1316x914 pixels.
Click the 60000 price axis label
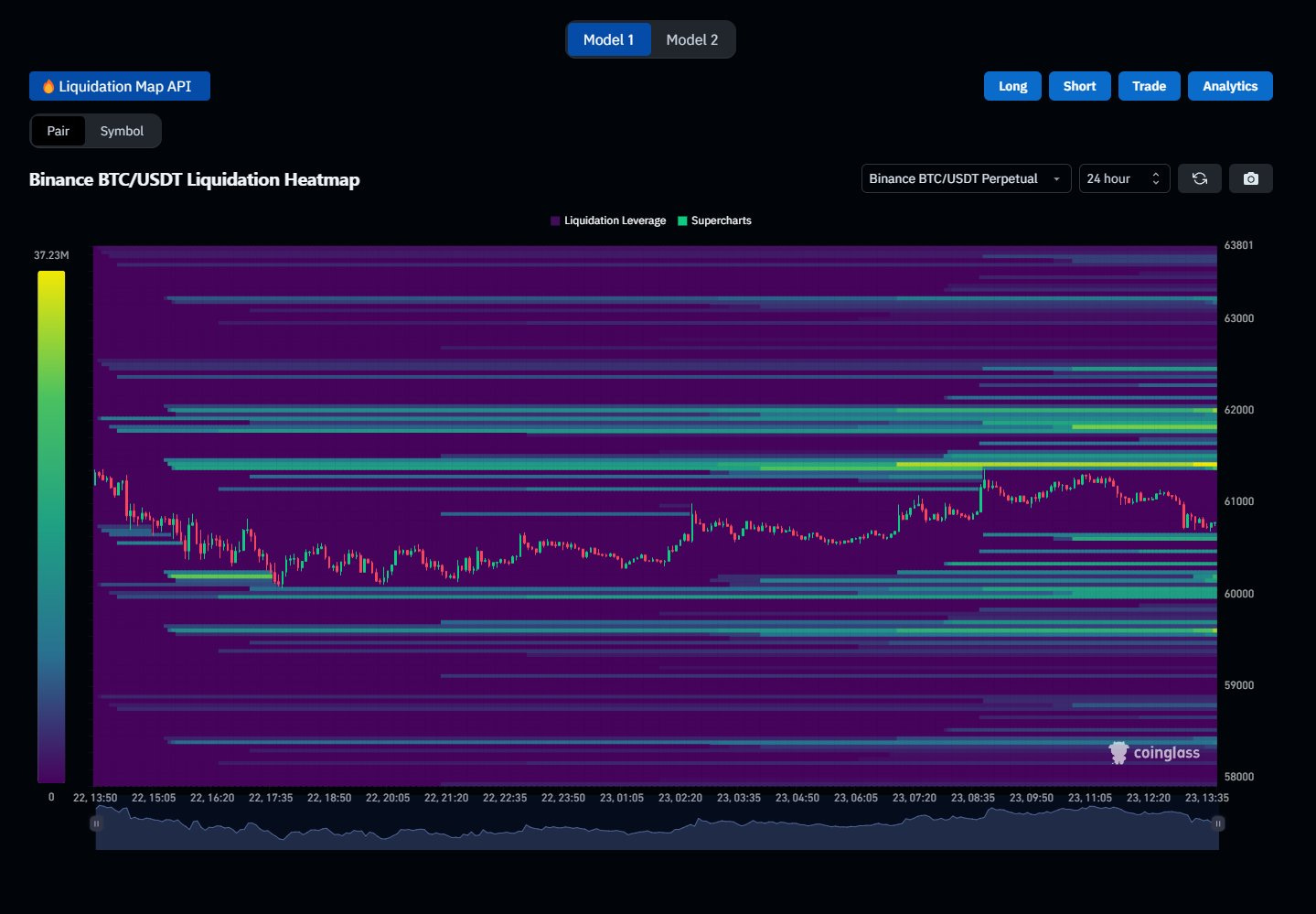pyautogui.click(x=1239, y=594)
